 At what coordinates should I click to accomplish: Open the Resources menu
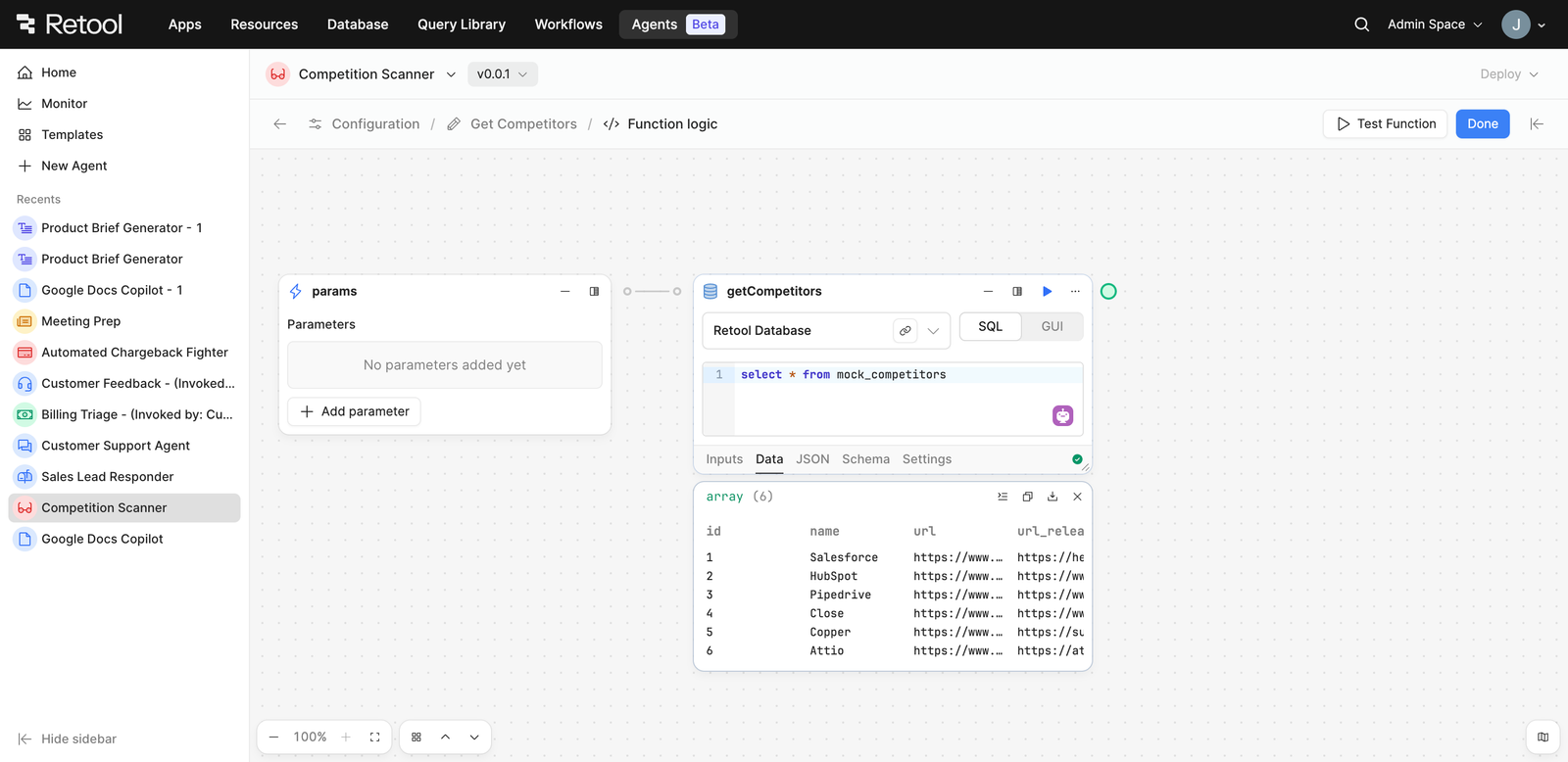pos(265,24)
